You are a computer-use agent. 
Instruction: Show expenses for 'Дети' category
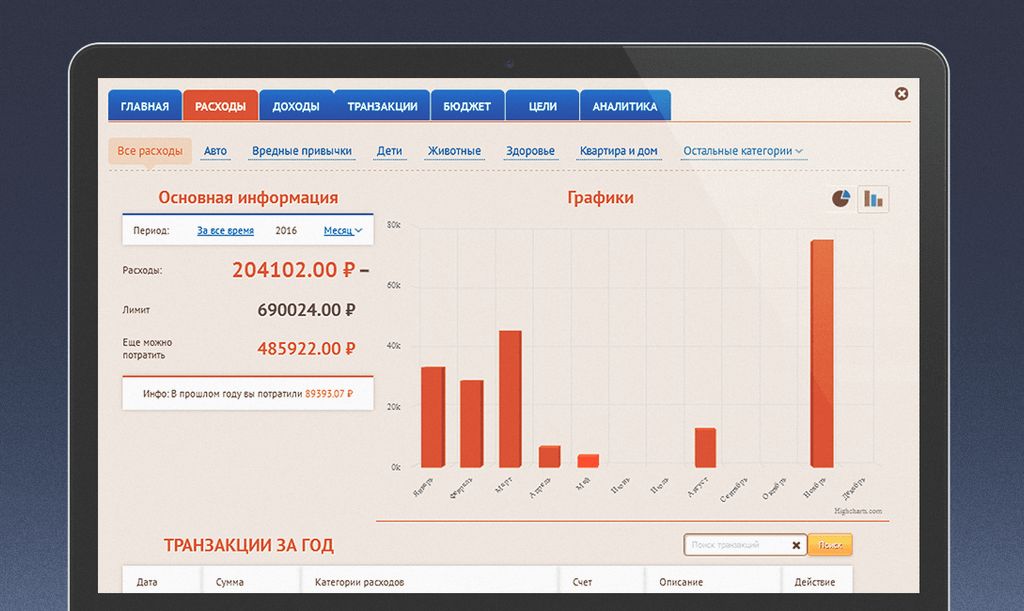389,151
